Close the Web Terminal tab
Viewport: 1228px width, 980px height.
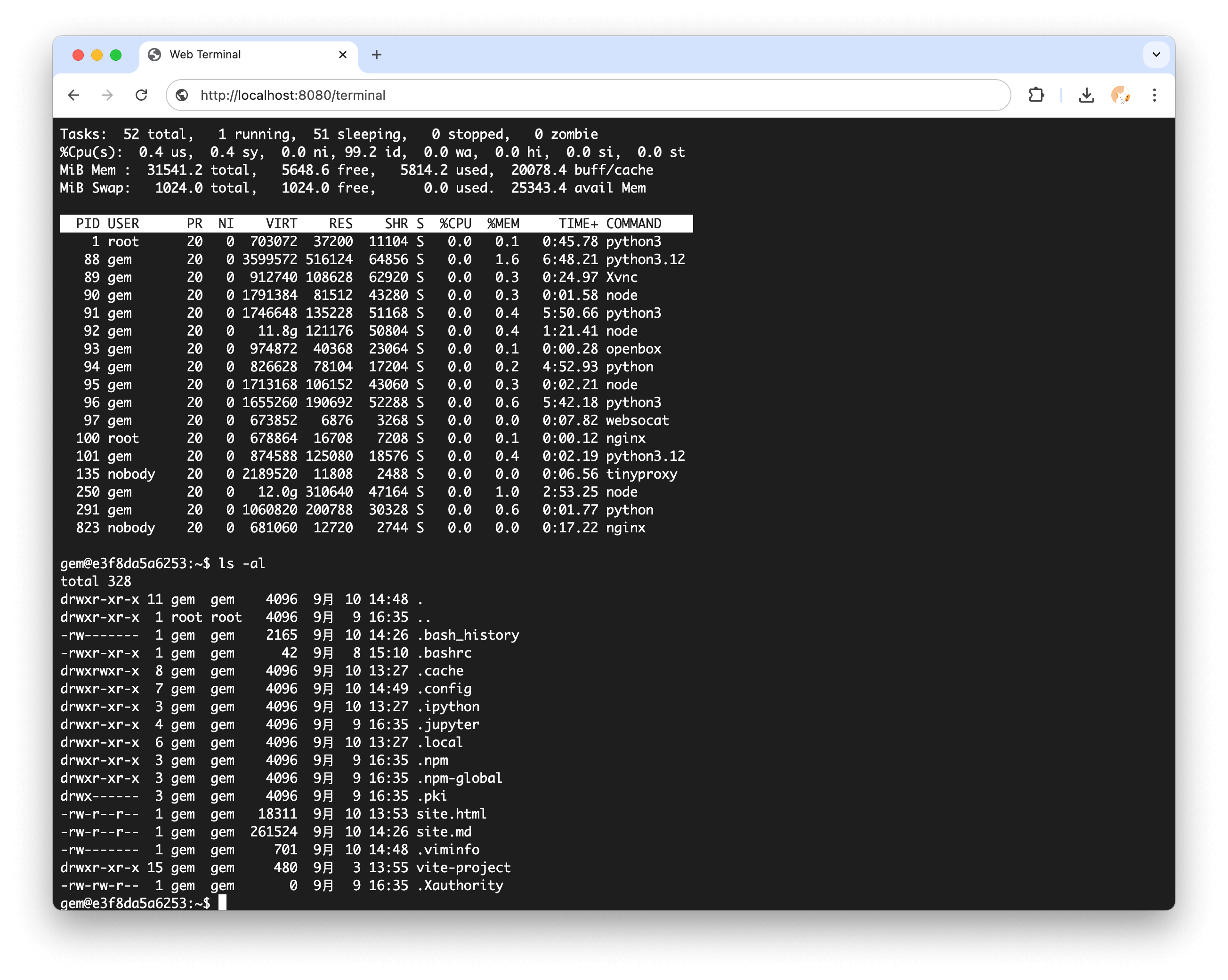[x=343, y=55]
